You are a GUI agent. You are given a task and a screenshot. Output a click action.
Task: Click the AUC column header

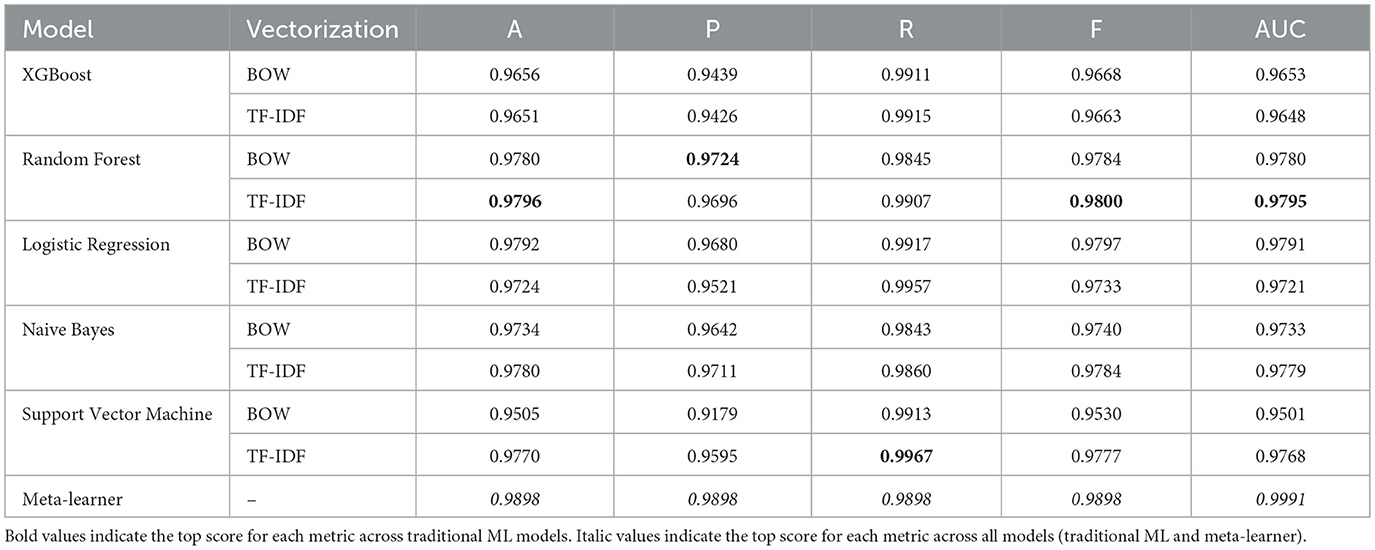coord(1281,29)
